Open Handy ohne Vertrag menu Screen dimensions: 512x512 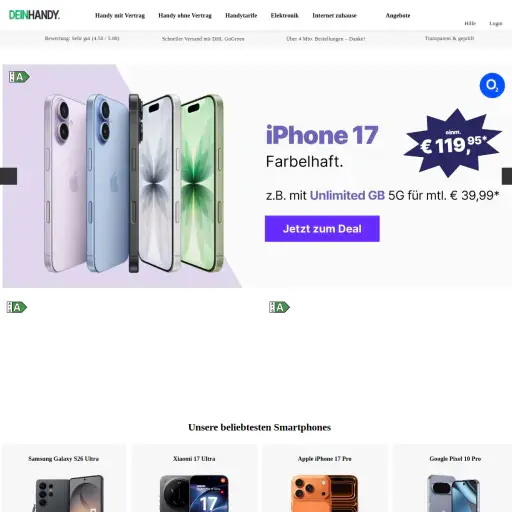(x=185, y=16)
